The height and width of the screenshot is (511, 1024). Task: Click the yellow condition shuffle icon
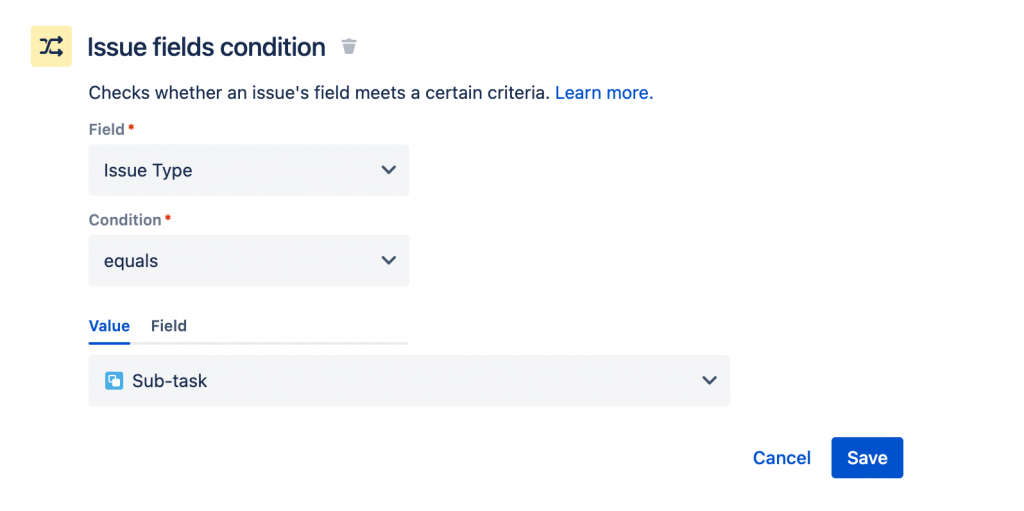pyautogui.click(x=51, y=47)
